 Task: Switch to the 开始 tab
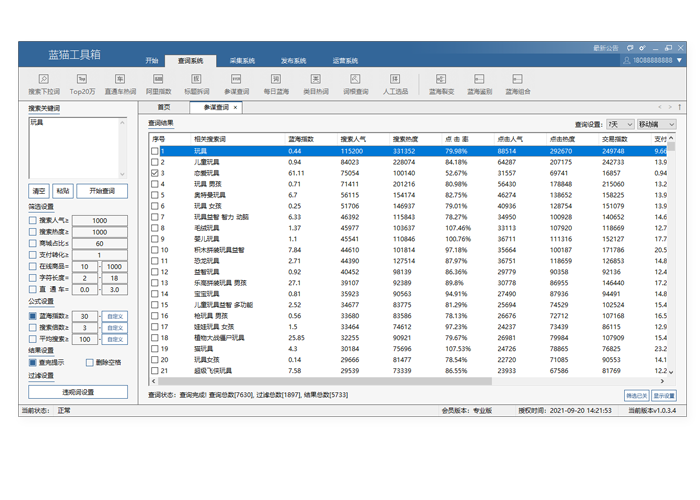click(152, 61)
